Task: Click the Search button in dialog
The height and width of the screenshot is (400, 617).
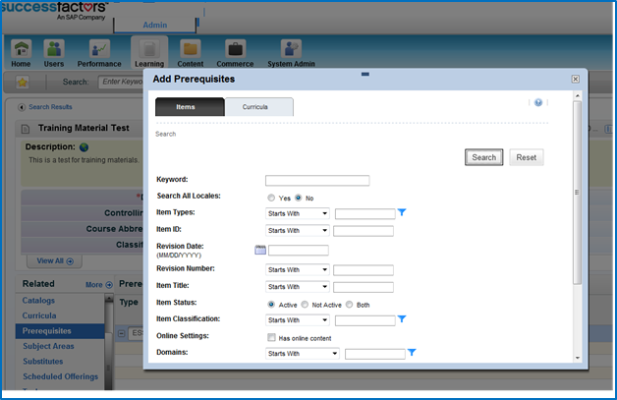Action: pyautogui.click(x=484, y=157)
